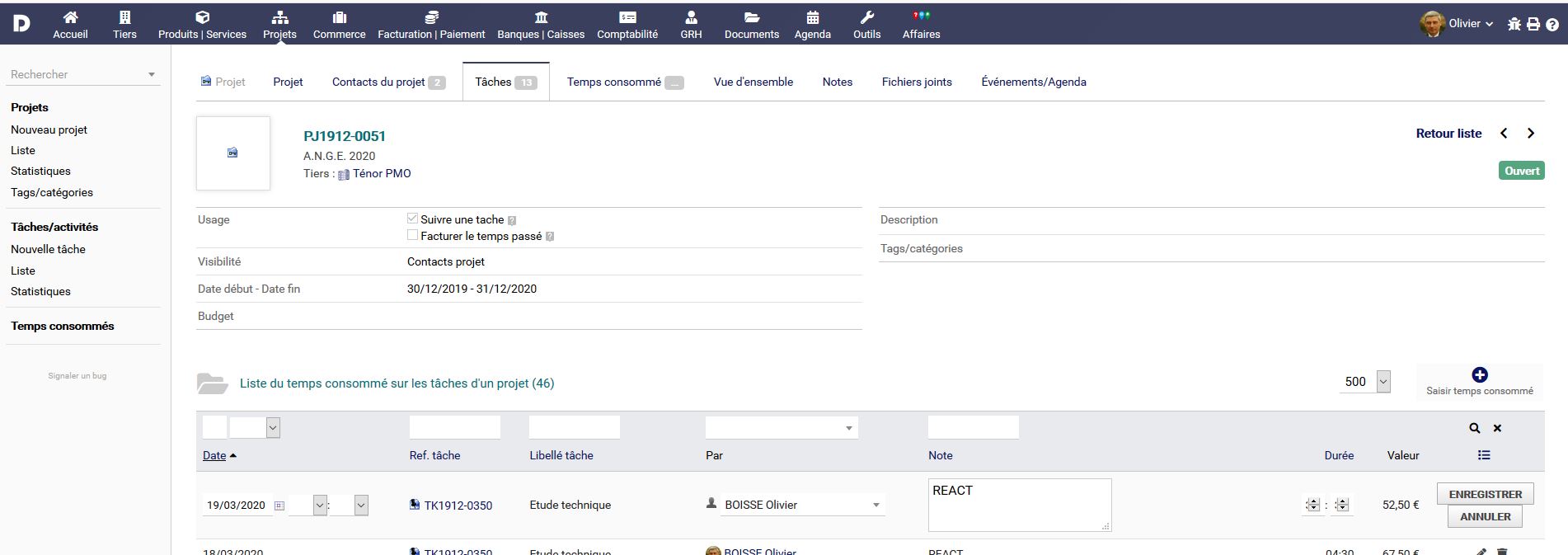Open Facturation | Paiement module
Image resolution: width=1568 pixels, height=555 pixels.
click(x=431, y=25)
